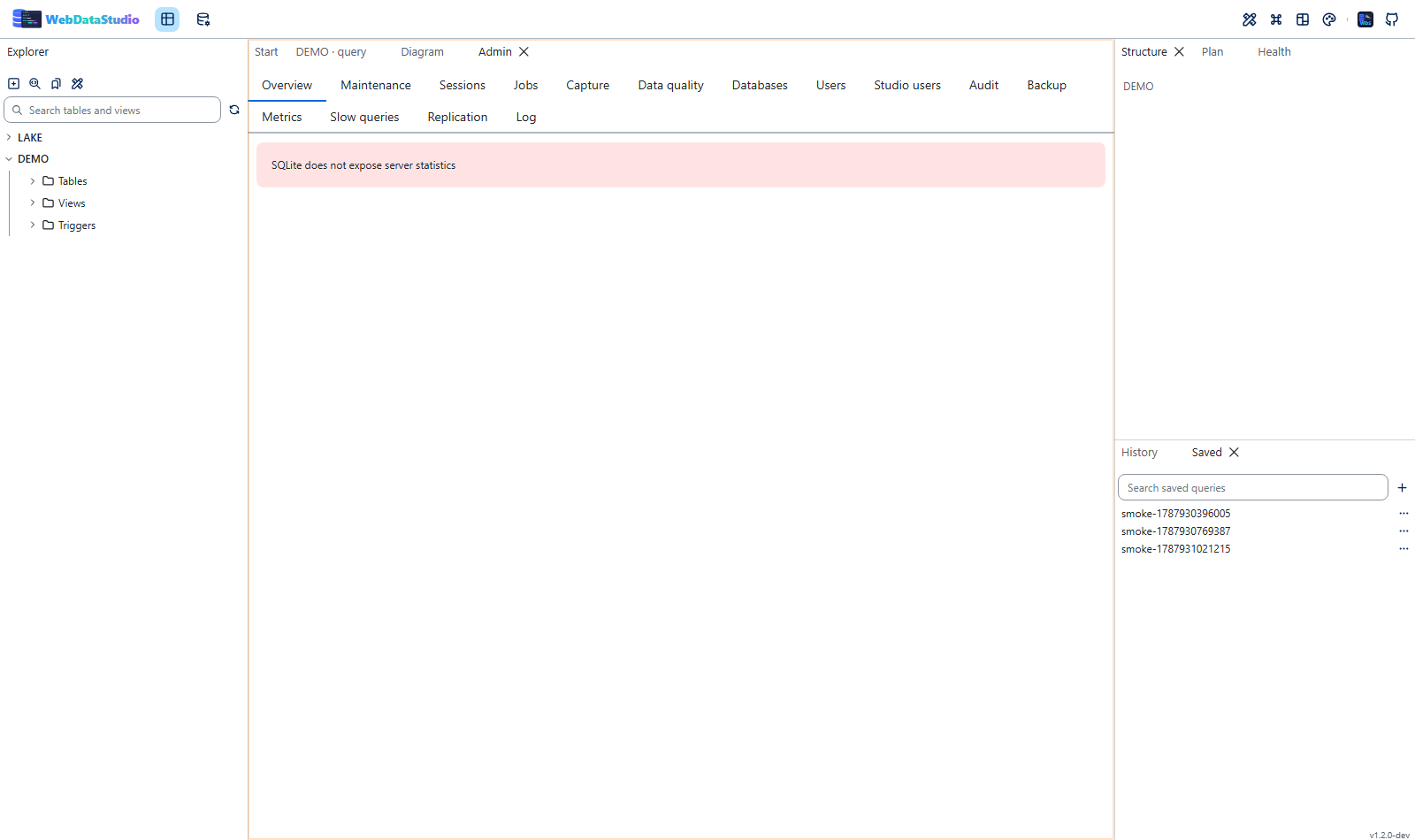Image resolution: width=1415 pixels, height=840 pixels.
Task: Open the Replication sub-tab
Action: point(457,118)
